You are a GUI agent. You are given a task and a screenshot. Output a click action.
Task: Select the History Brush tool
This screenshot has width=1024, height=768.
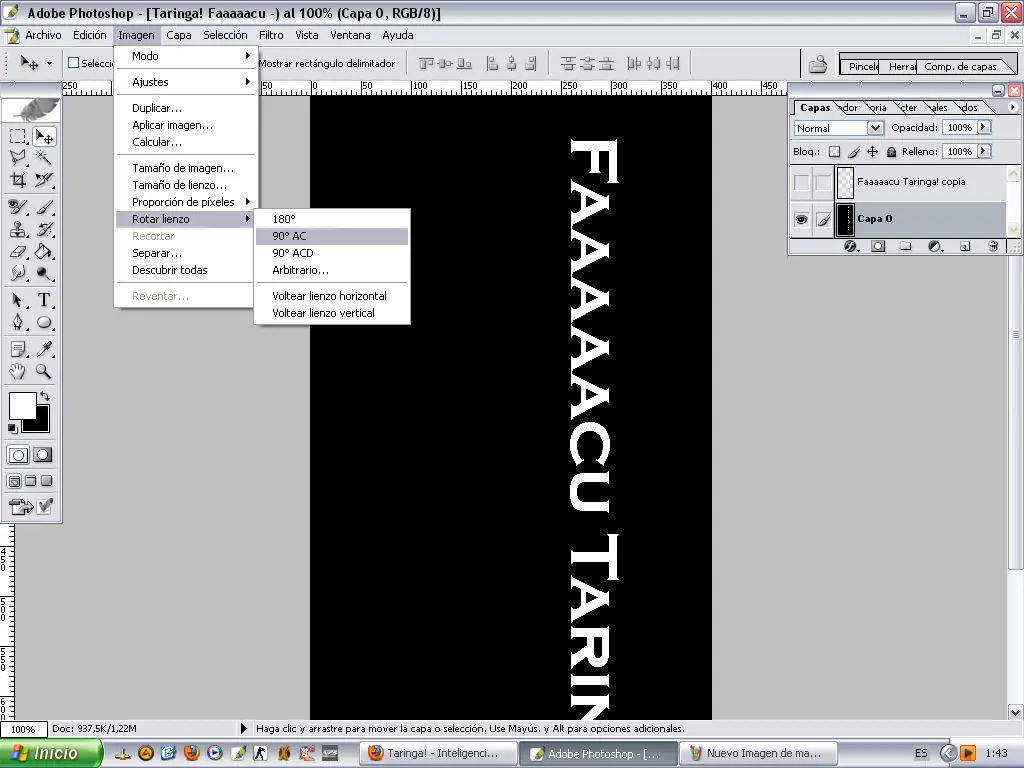(x=44, y=229)
